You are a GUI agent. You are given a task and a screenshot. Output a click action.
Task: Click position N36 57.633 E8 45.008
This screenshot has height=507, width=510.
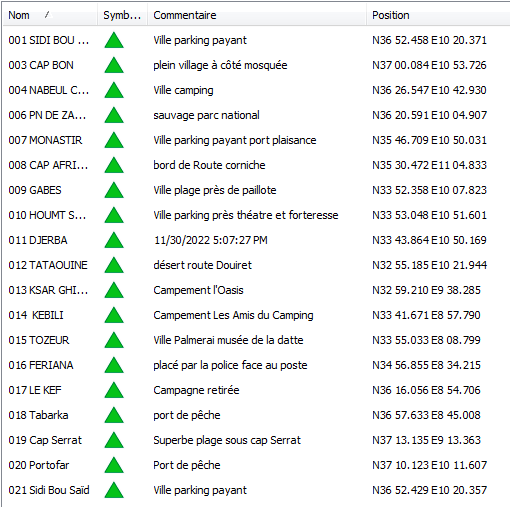[x=426, y=415]
